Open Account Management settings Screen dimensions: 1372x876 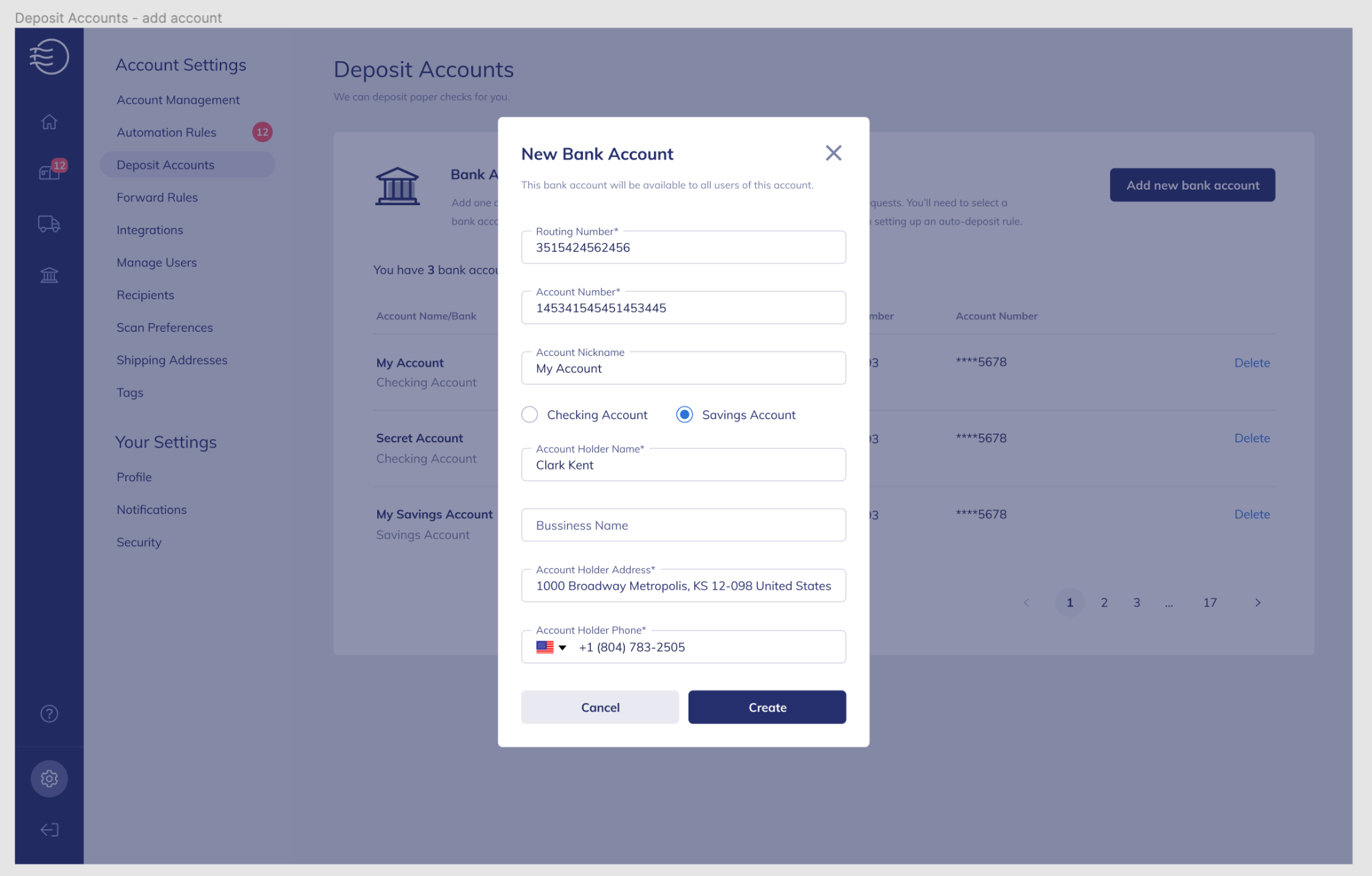178,100
